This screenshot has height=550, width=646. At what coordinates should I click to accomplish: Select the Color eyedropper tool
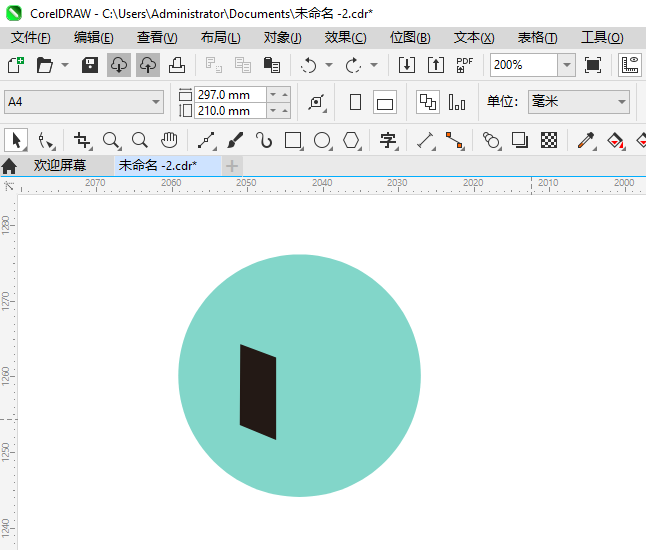point(586,140)
